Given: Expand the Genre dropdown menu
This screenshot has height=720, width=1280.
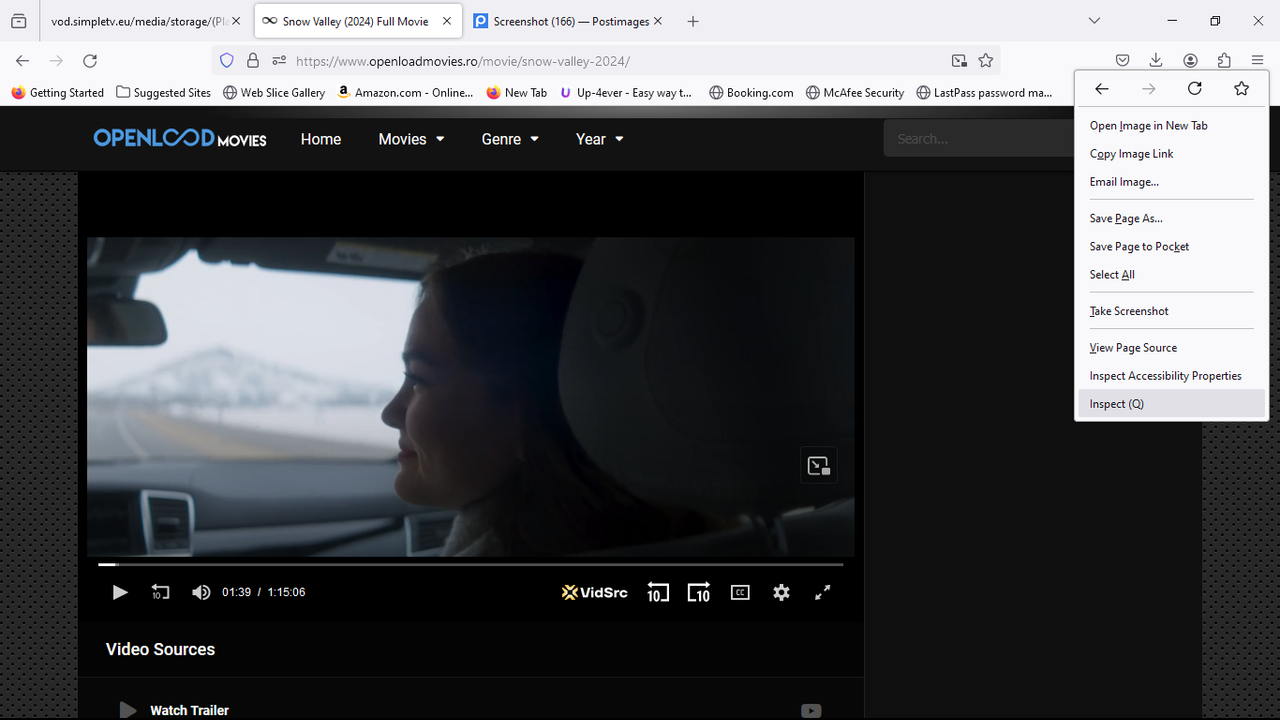Looking at the screenshot, I should point(510,139).
